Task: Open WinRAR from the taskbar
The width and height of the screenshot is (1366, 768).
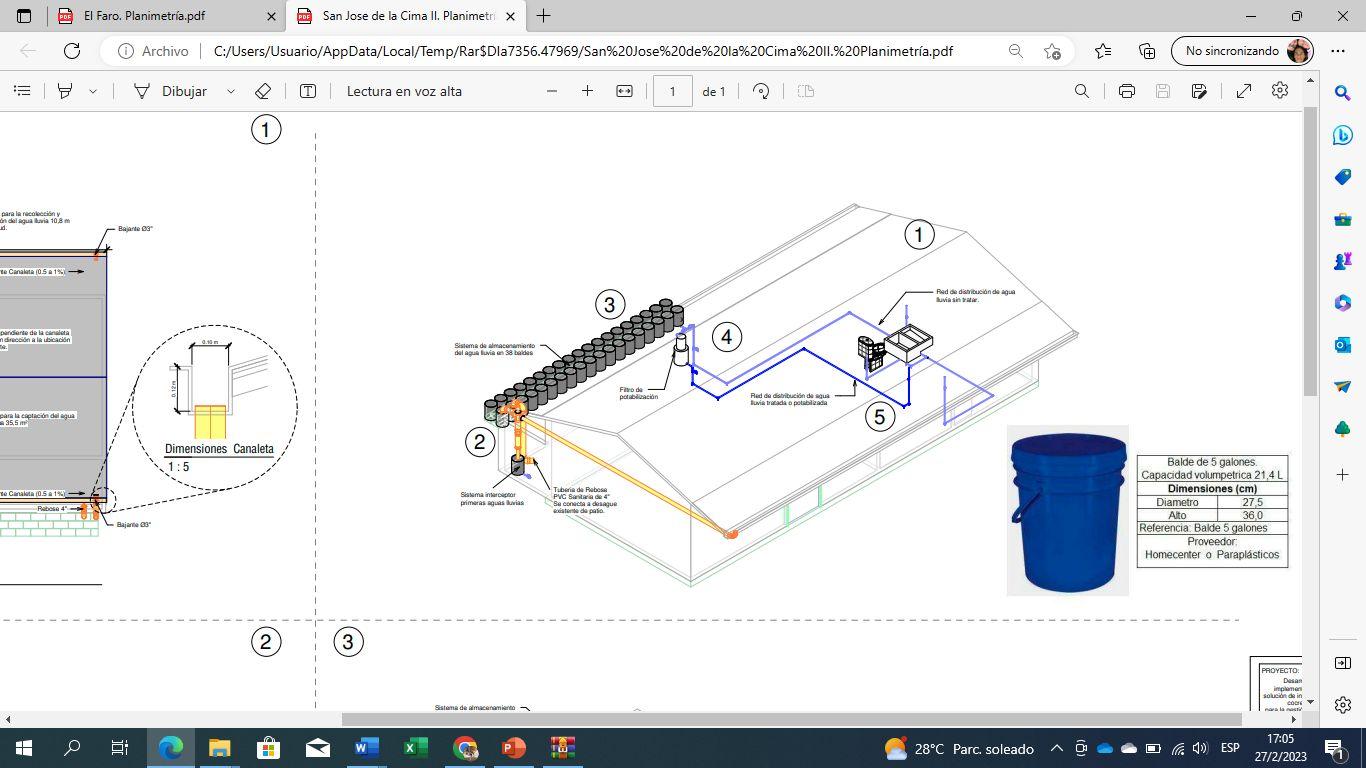Action: (x=562, y=748)
